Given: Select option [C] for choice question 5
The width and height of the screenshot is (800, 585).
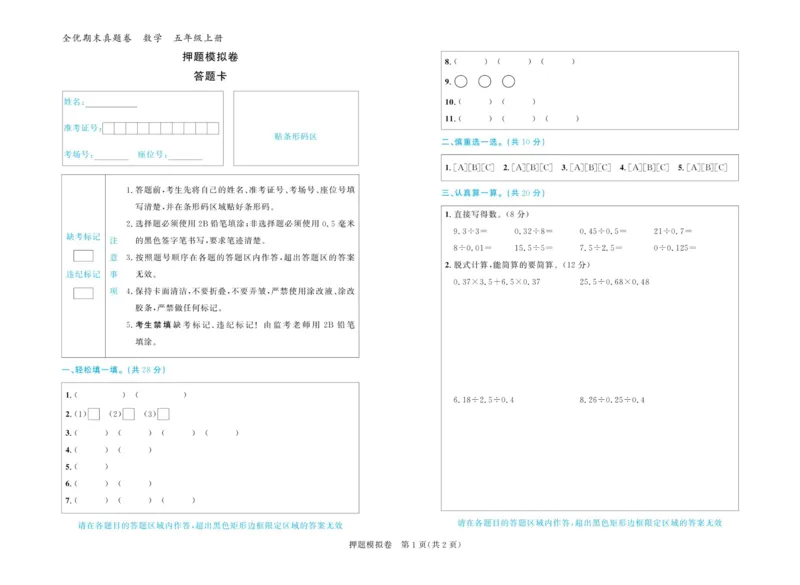Looking at the screenshot, I should 720,167.
